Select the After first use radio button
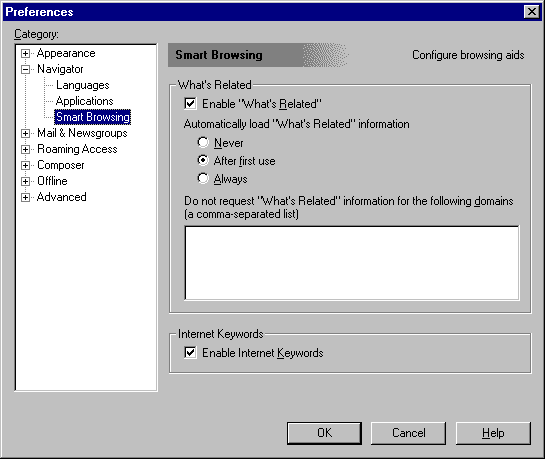Viewport: 545px width, 459px height. point(203,161)
